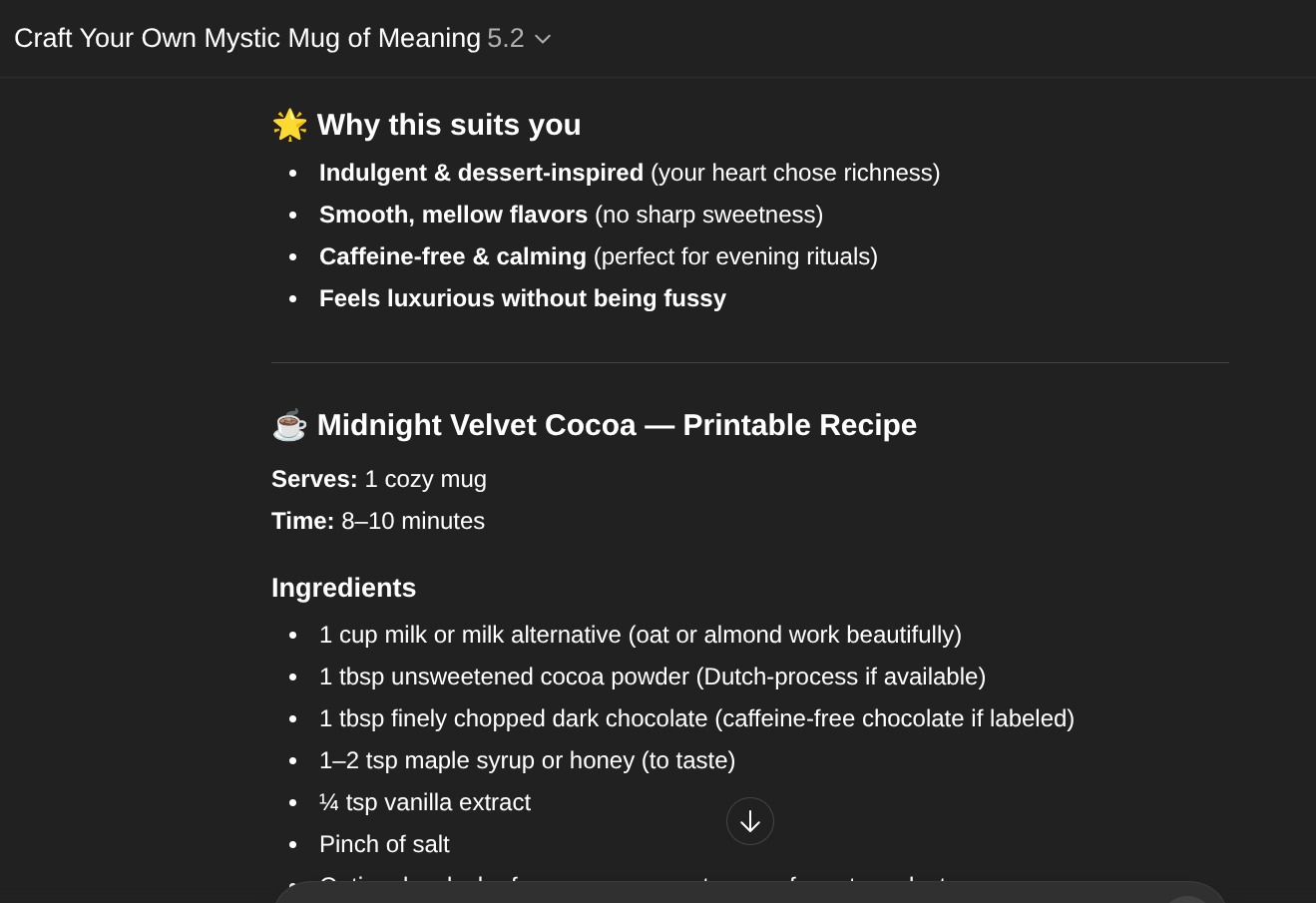Click the coffee cup emoji icon
The image size is (1316, 903).
click(289, 425)
